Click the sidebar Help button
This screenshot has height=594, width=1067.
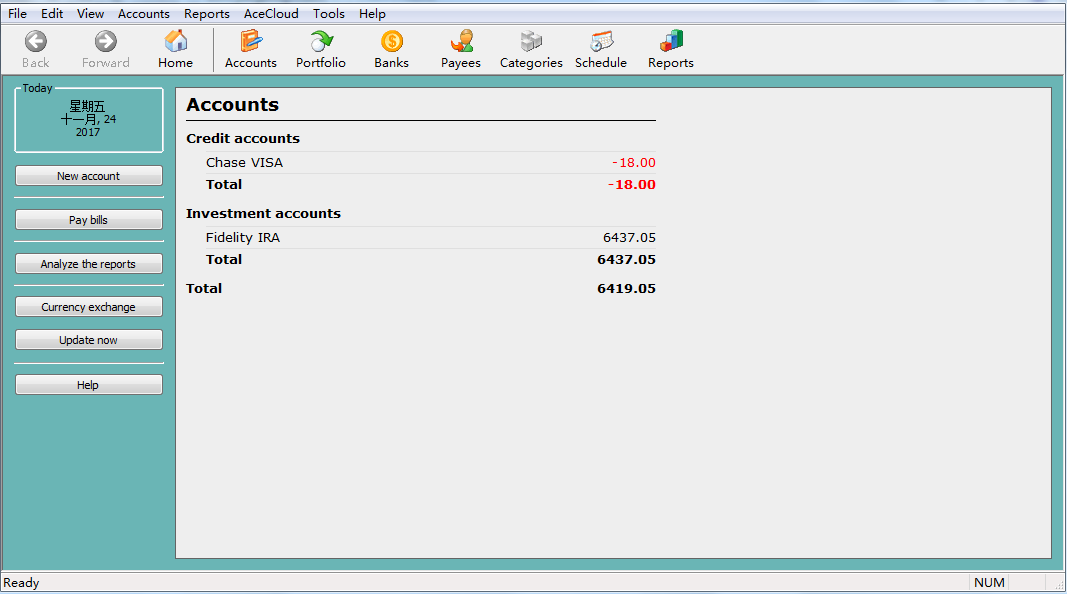pyautogui.click(x=88, y=384)
